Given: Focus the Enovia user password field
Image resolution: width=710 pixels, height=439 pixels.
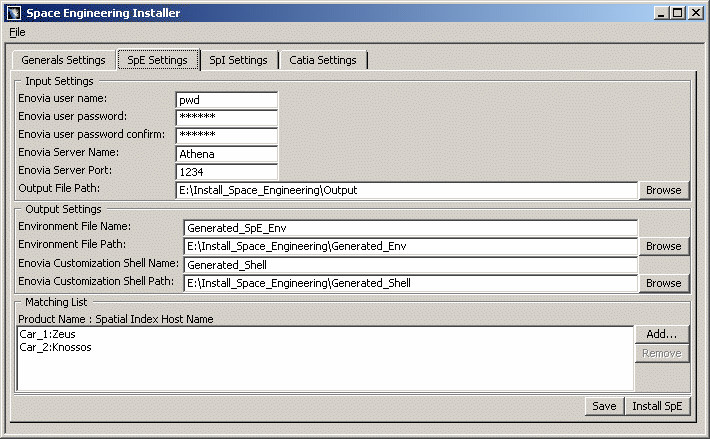Looking at the screenshot, I should point(226,118).
